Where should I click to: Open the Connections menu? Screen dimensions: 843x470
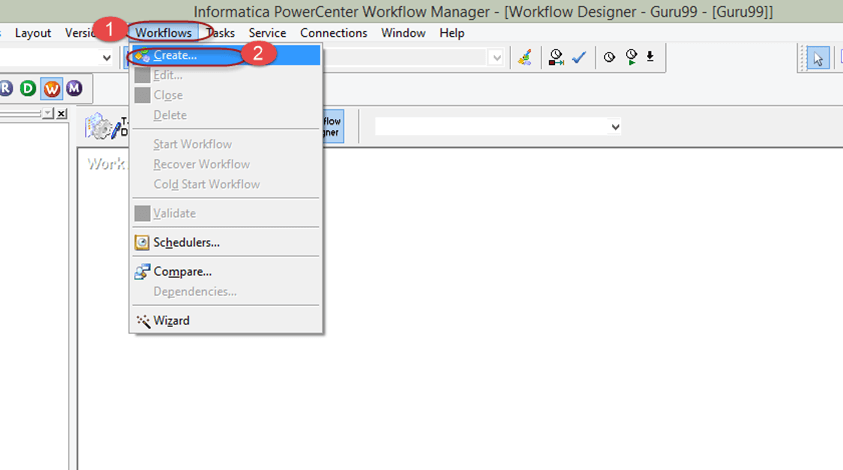(x=333, y=33)
